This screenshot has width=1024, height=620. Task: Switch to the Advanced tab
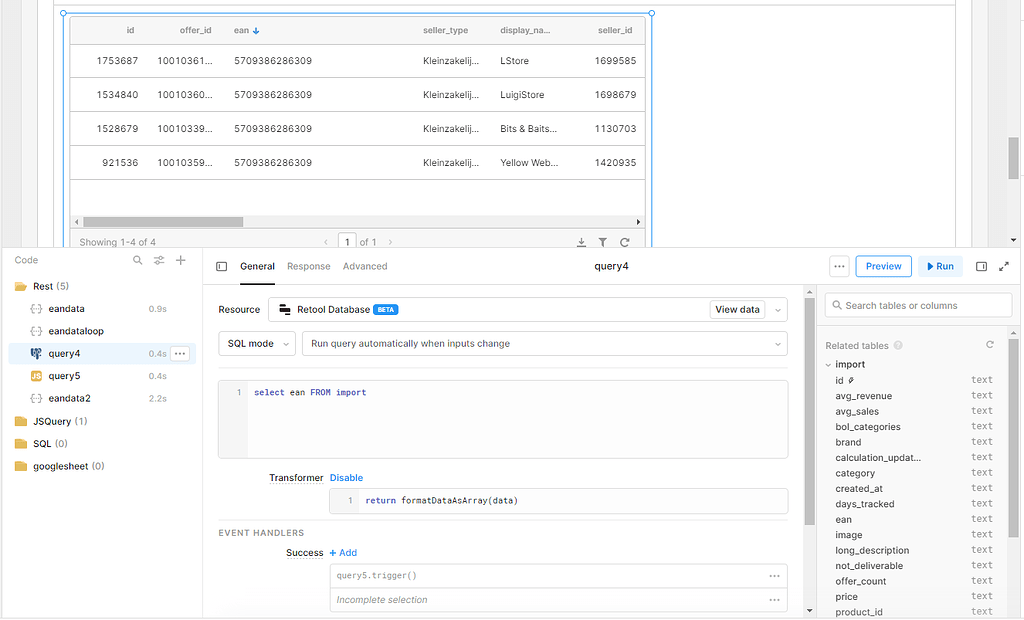[365, 266]
